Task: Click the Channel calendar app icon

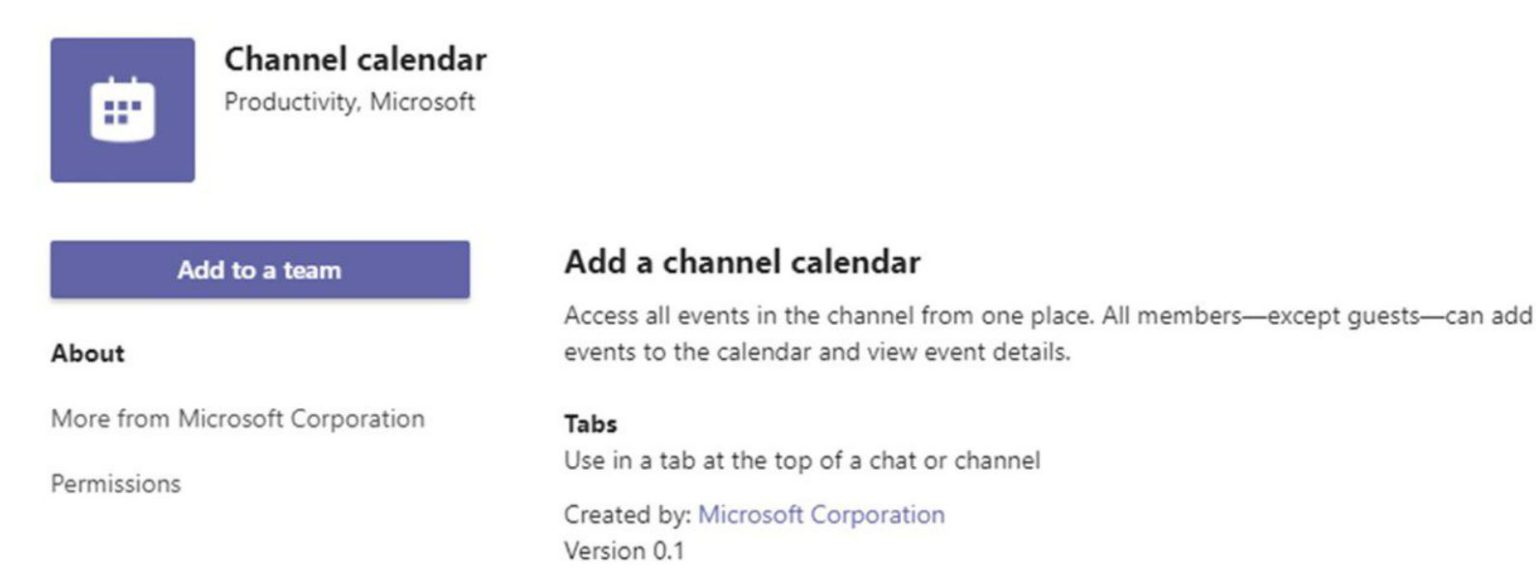Action: 122,110
